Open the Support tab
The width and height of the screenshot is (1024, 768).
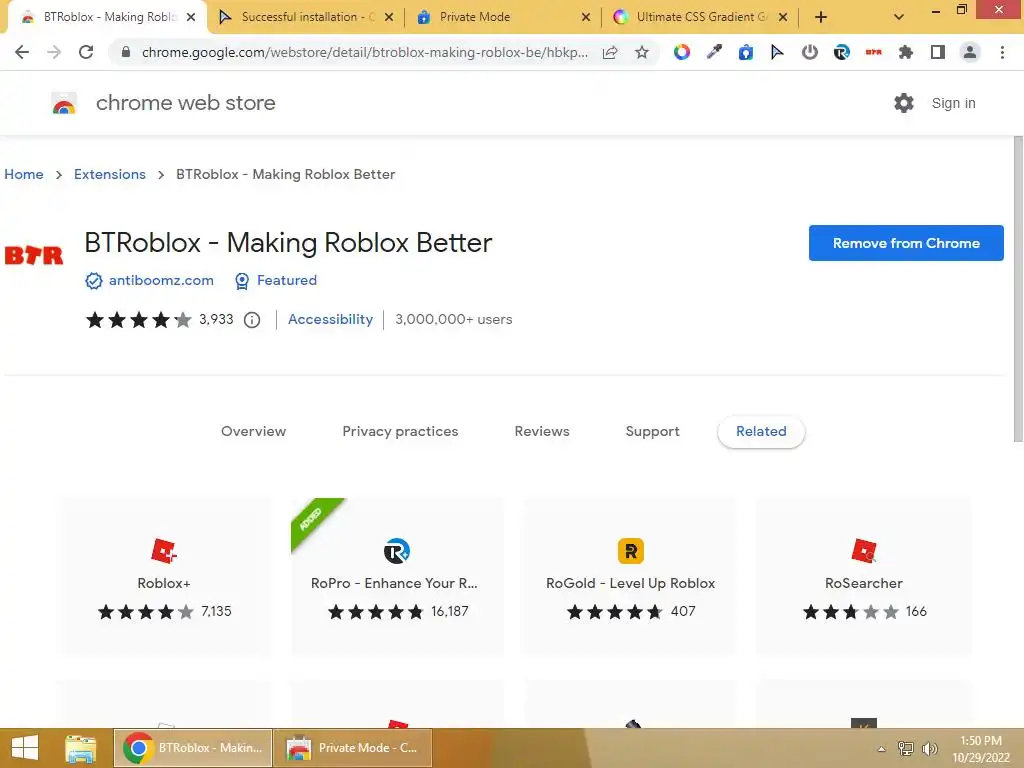point(652,431)
